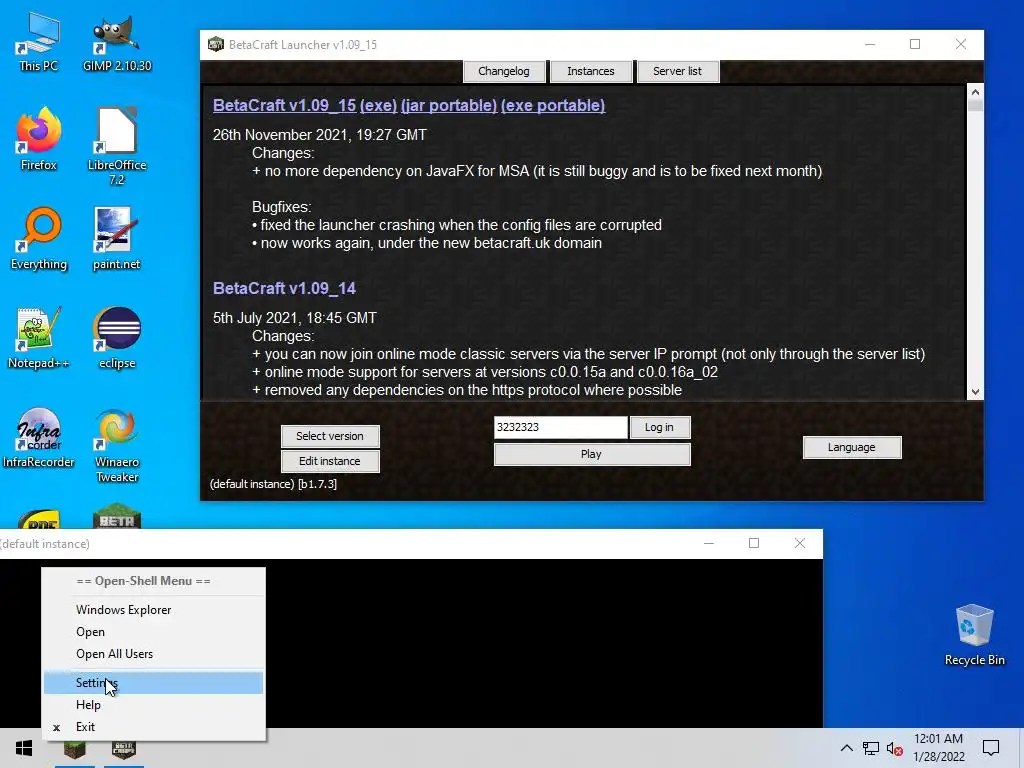Open eclipse desktop shortcut
This screenshot has height=768, width=1024.
click(117, 338)
